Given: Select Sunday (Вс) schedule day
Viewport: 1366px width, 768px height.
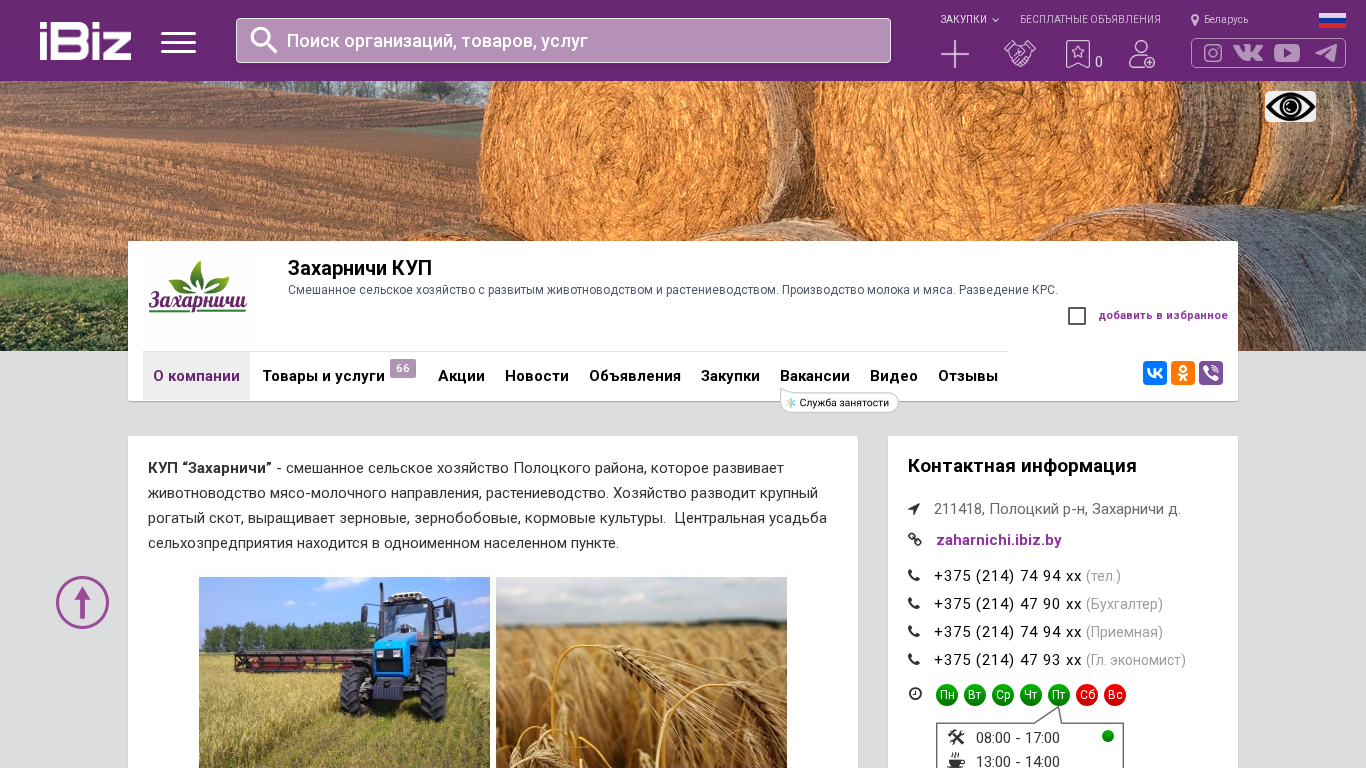Looking at the screenshot, I should [x=1115, y=695].
